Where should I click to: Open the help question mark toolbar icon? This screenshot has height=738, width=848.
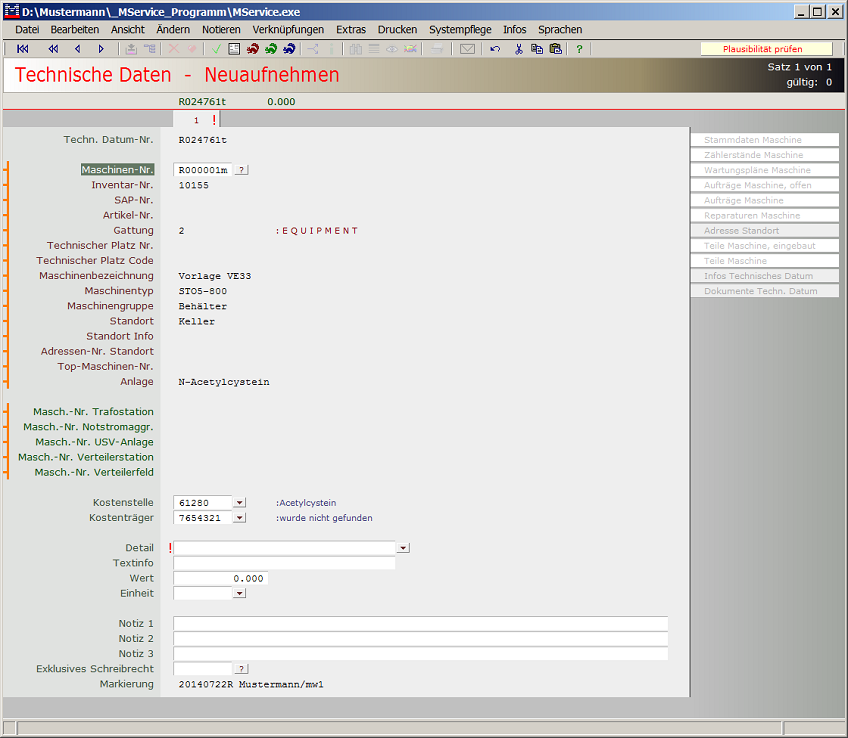click(x=579, y=49)
